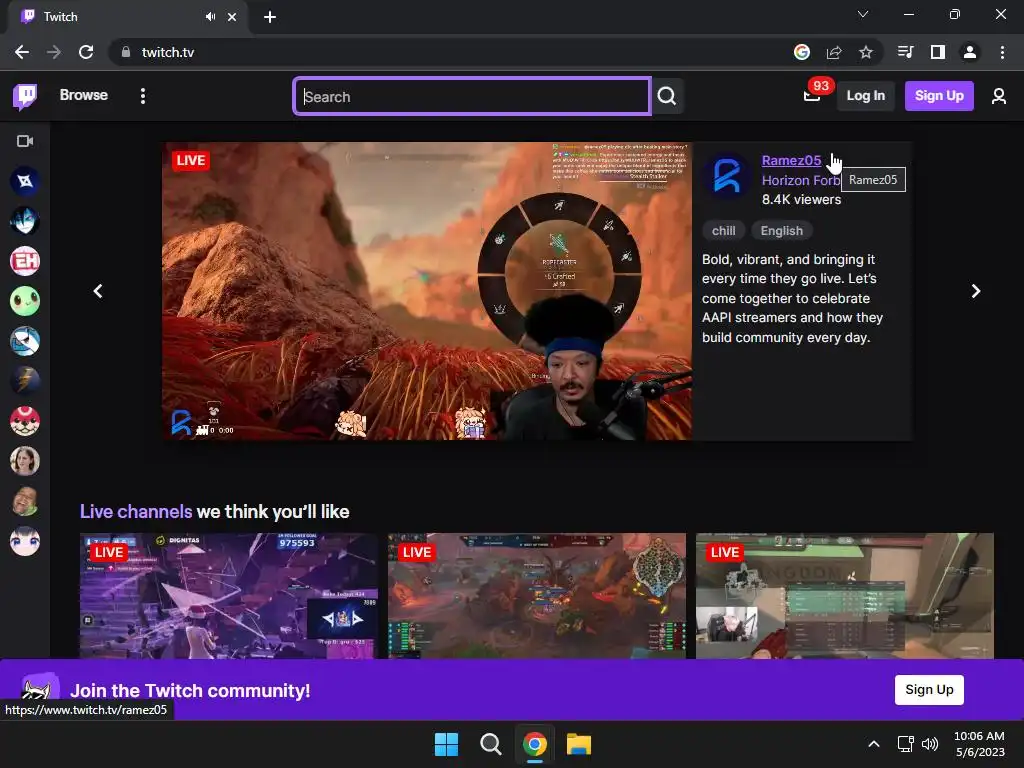Play the featured Ramez05 live stream
The image size is (1024, 768).
427,291
